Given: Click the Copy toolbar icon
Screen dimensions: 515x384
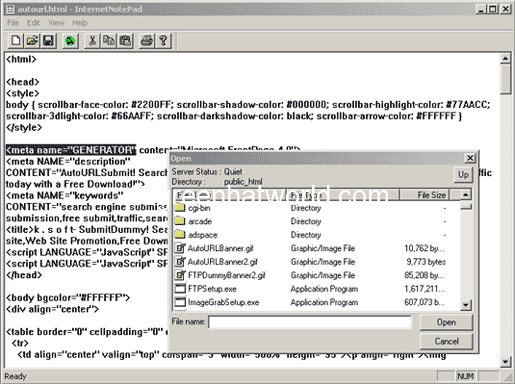Looking at the screenshot, I should [109, 41].
